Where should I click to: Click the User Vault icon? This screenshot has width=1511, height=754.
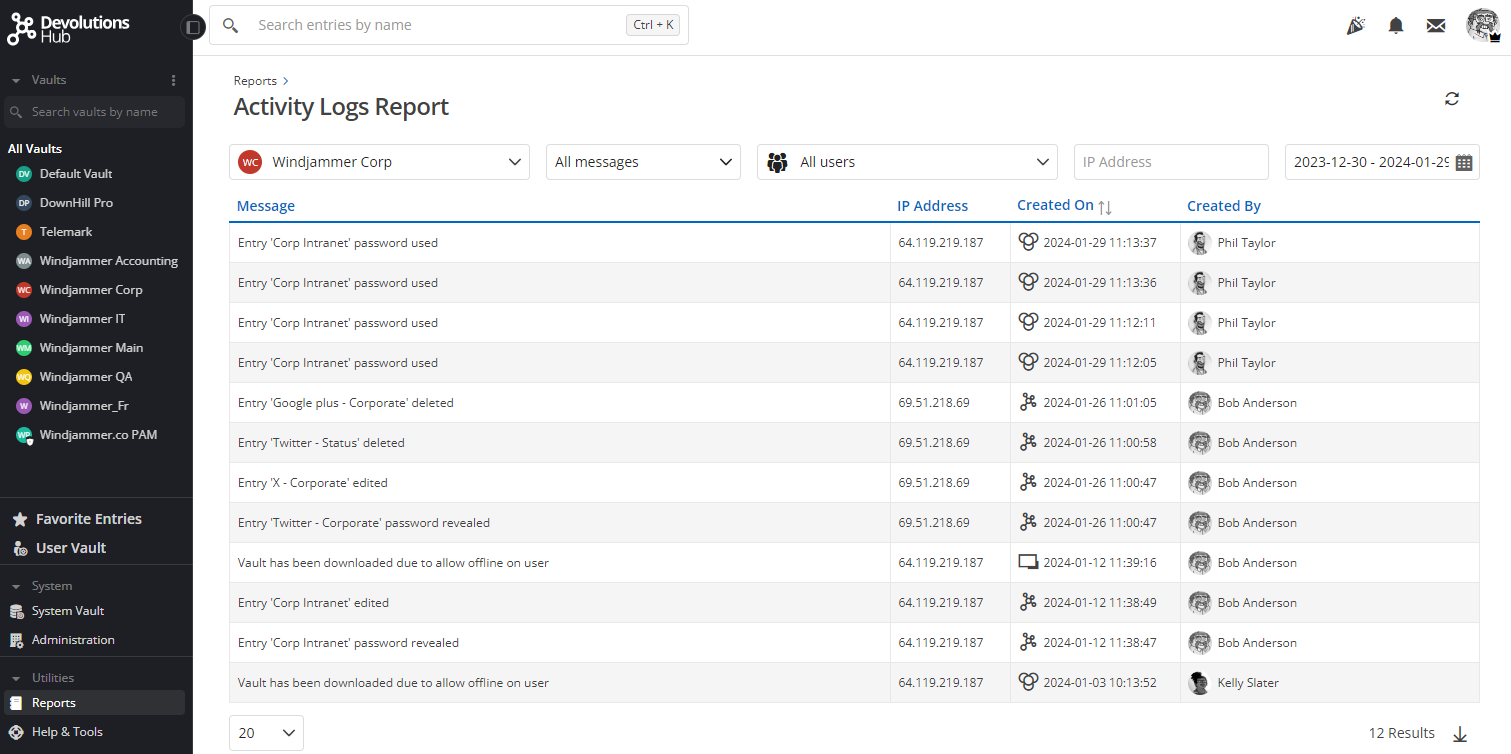point(20,548)
